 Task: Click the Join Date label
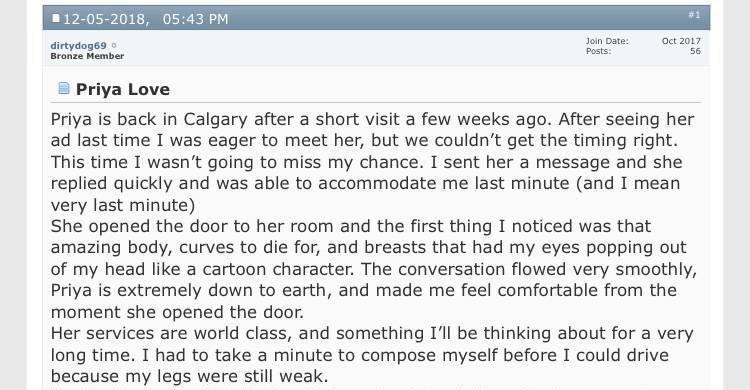607,41
